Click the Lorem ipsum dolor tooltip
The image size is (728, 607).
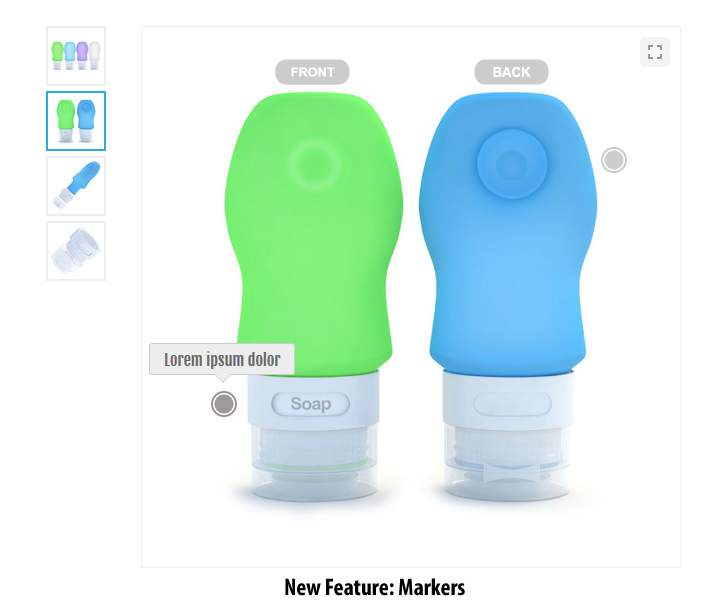tap(222, 359)
